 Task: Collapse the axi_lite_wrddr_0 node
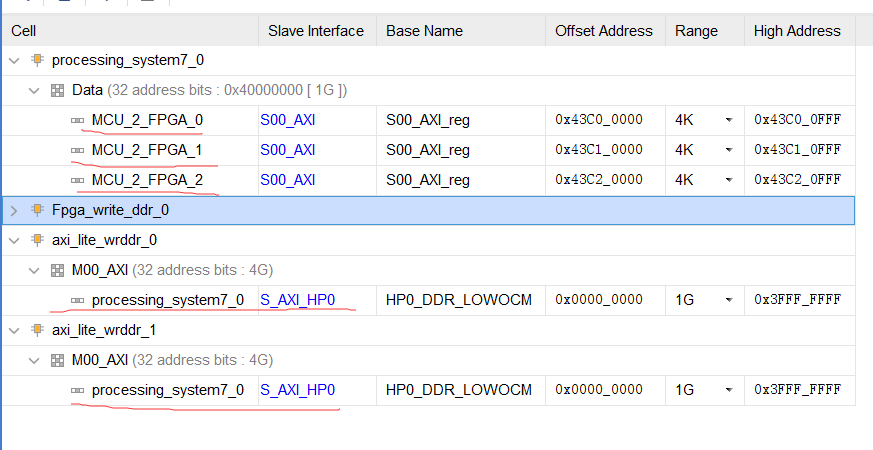click(x=14, y=240)
